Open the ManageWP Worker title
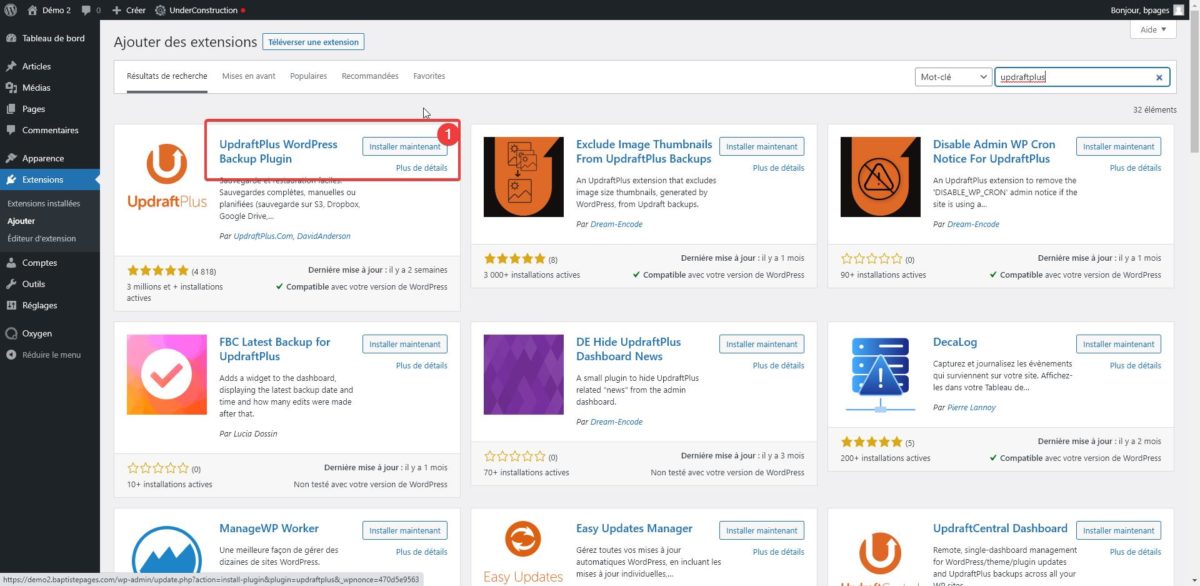This screenshot has height=586, width=1200. pos(269,529)
